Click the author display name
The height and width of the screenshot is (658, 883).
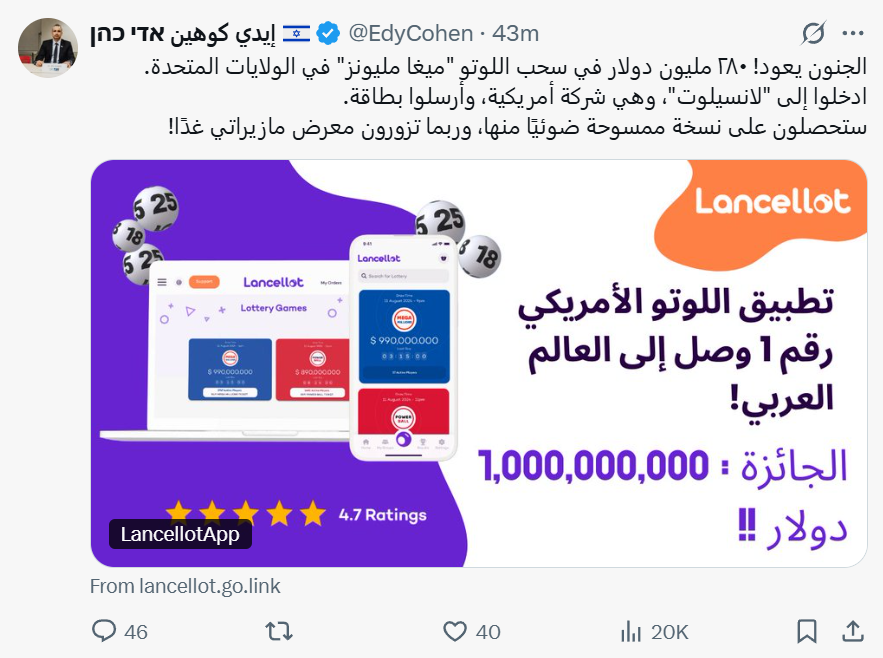(183, 34)
